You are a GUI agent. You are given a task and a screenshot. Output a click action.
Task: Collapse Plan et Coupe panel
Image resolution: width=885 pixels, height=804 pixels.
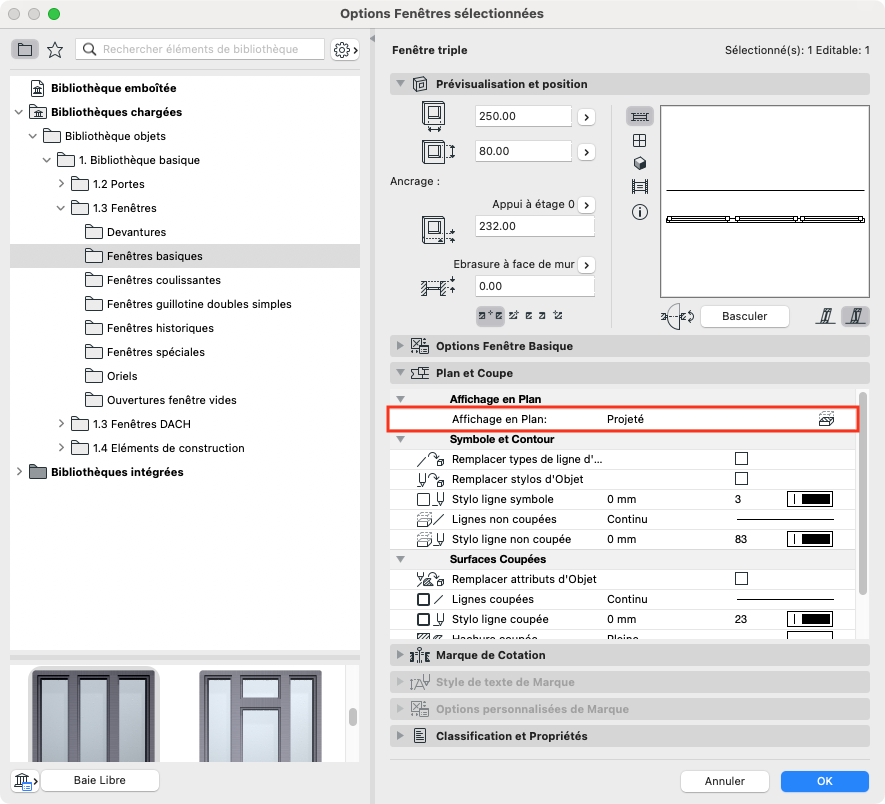click(x=400, y=373)
